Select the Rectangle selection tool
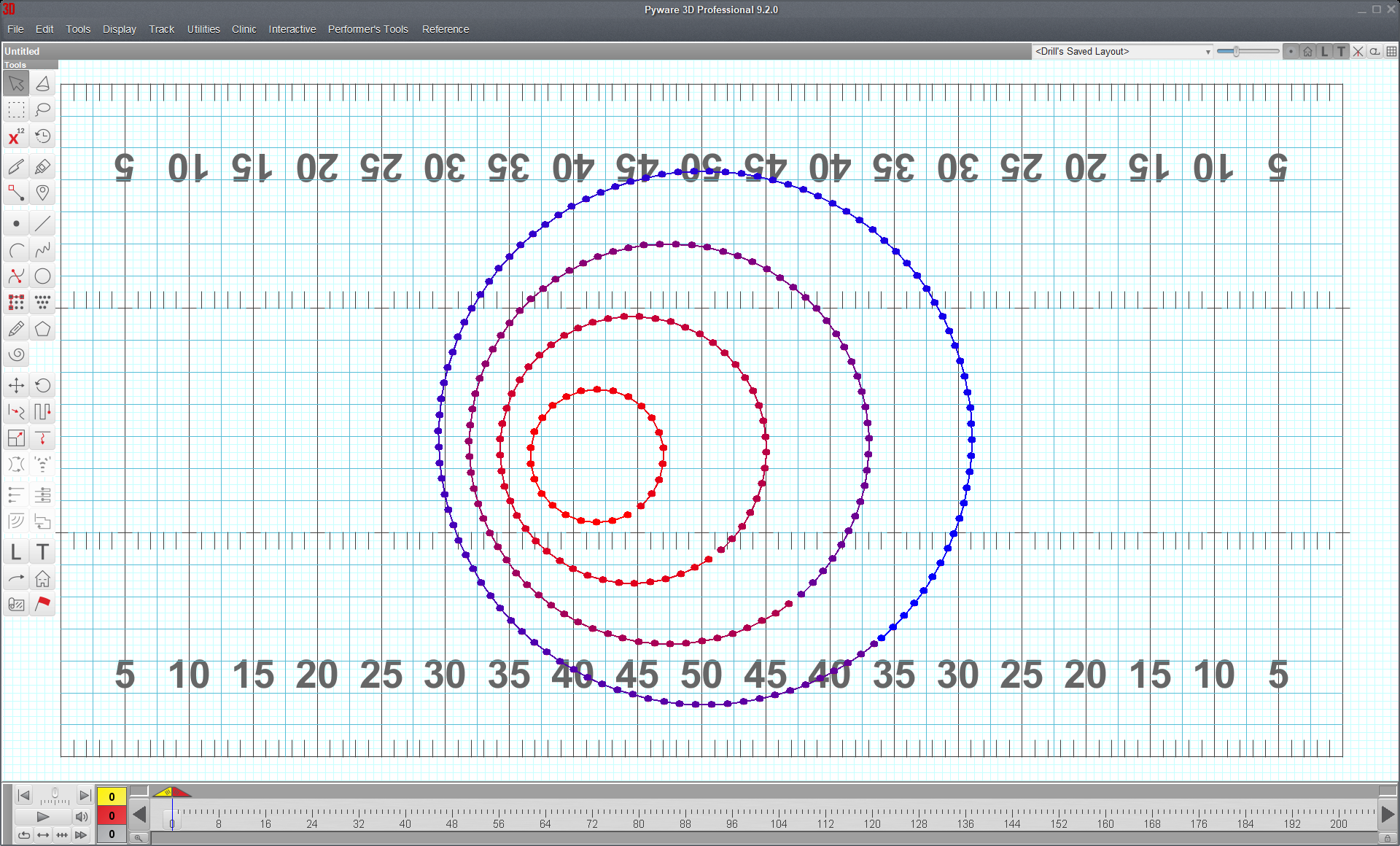This screenshot has width=1400, height=846. pos(16,110)
